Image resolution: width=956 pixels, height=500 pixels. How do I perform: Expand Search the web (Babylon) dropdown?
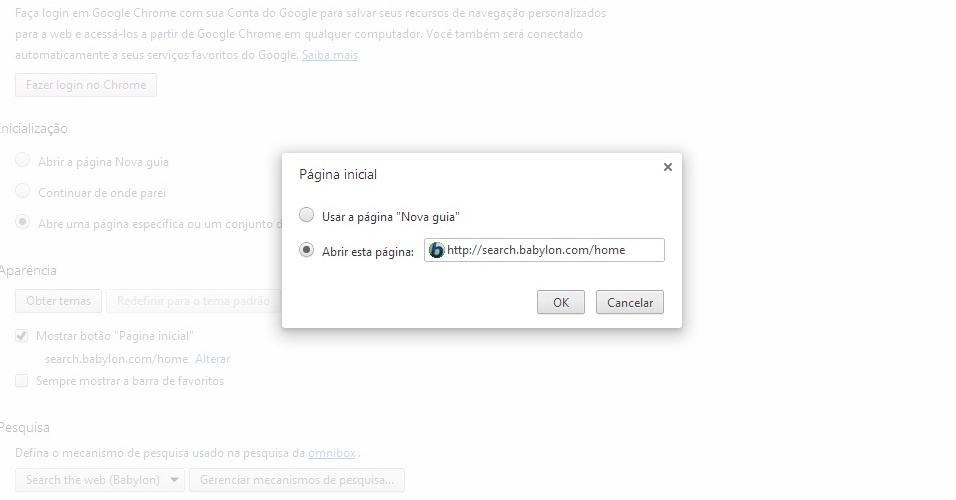coord(99,480)
